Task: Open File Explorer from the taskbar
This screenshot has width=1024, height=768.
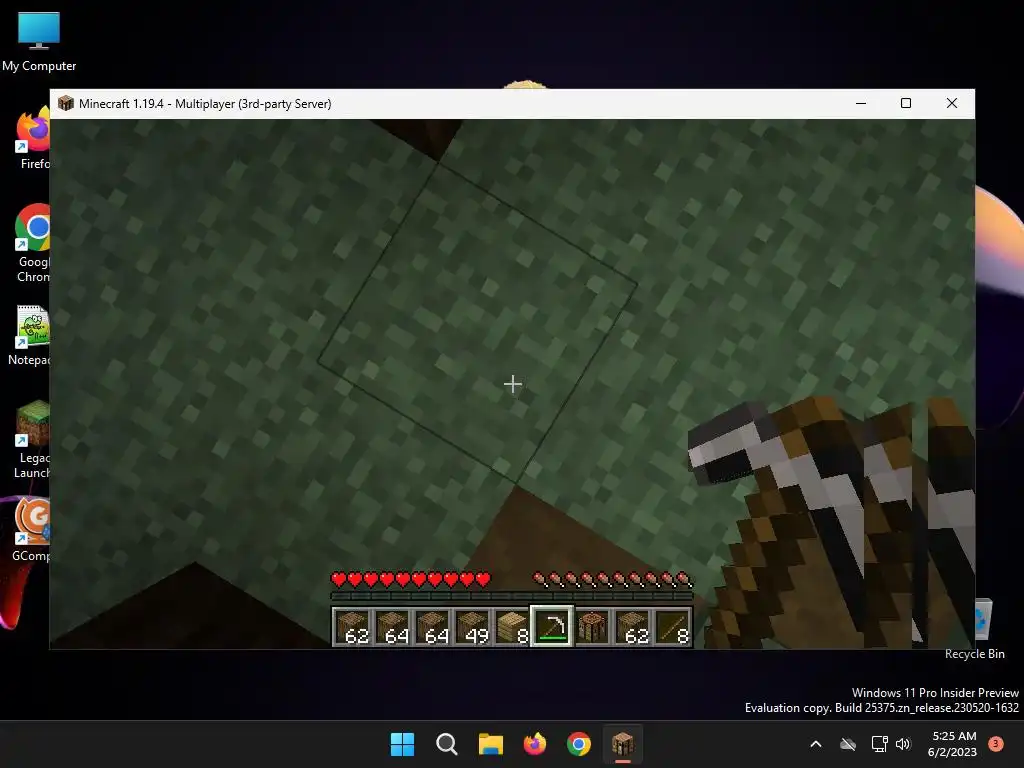Action: [490, 744]
